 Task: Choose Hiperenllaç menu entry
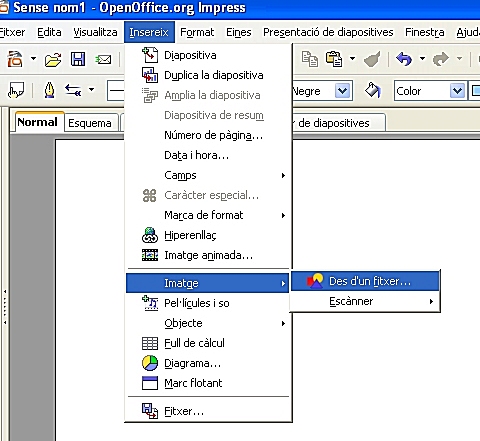[x=208, y=235]
